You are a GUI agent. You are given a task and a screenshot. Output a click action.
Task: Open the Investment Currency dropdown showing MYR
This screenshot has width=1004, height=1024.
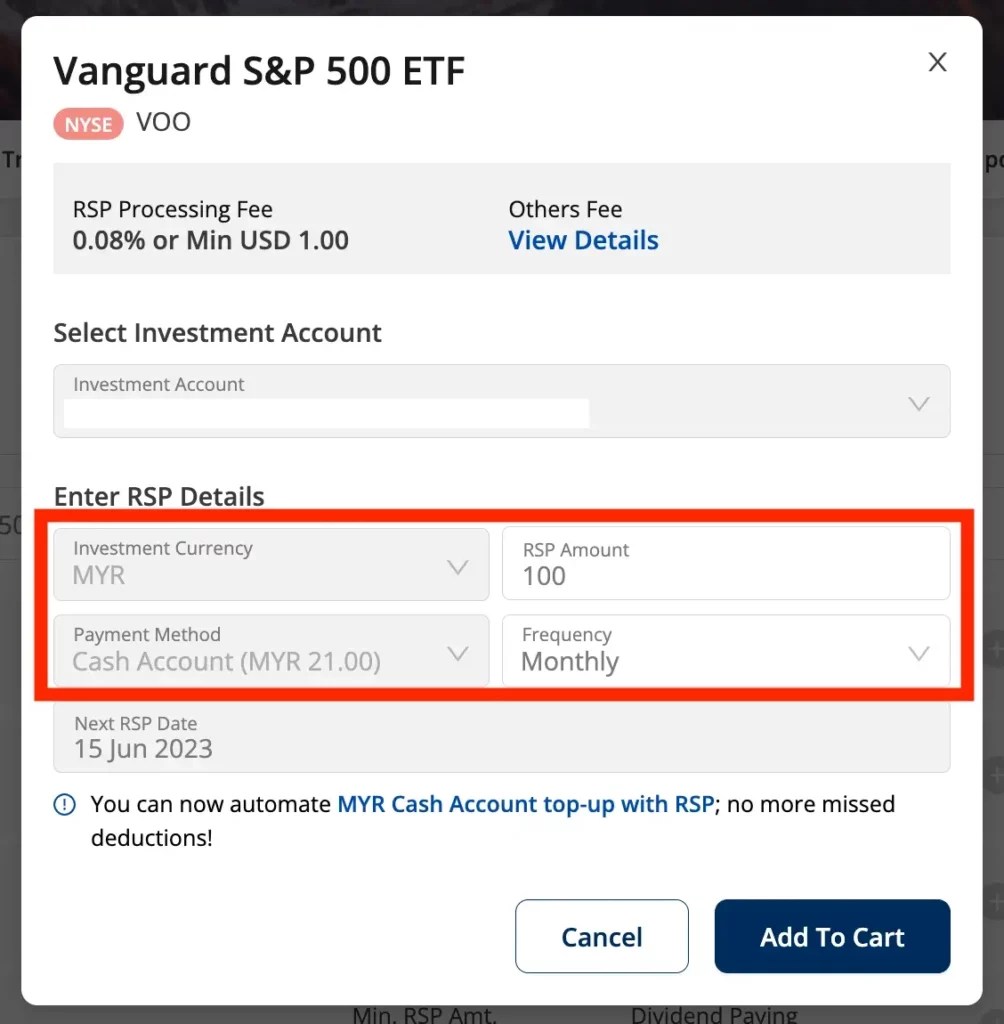[x=270, y=564]
